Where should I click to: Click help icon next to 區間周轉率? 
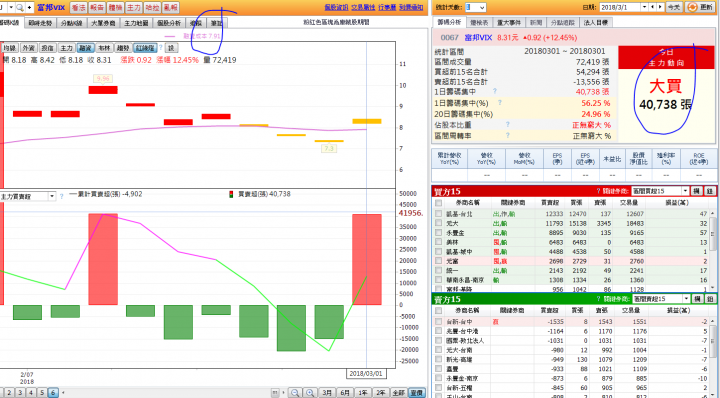508,135
